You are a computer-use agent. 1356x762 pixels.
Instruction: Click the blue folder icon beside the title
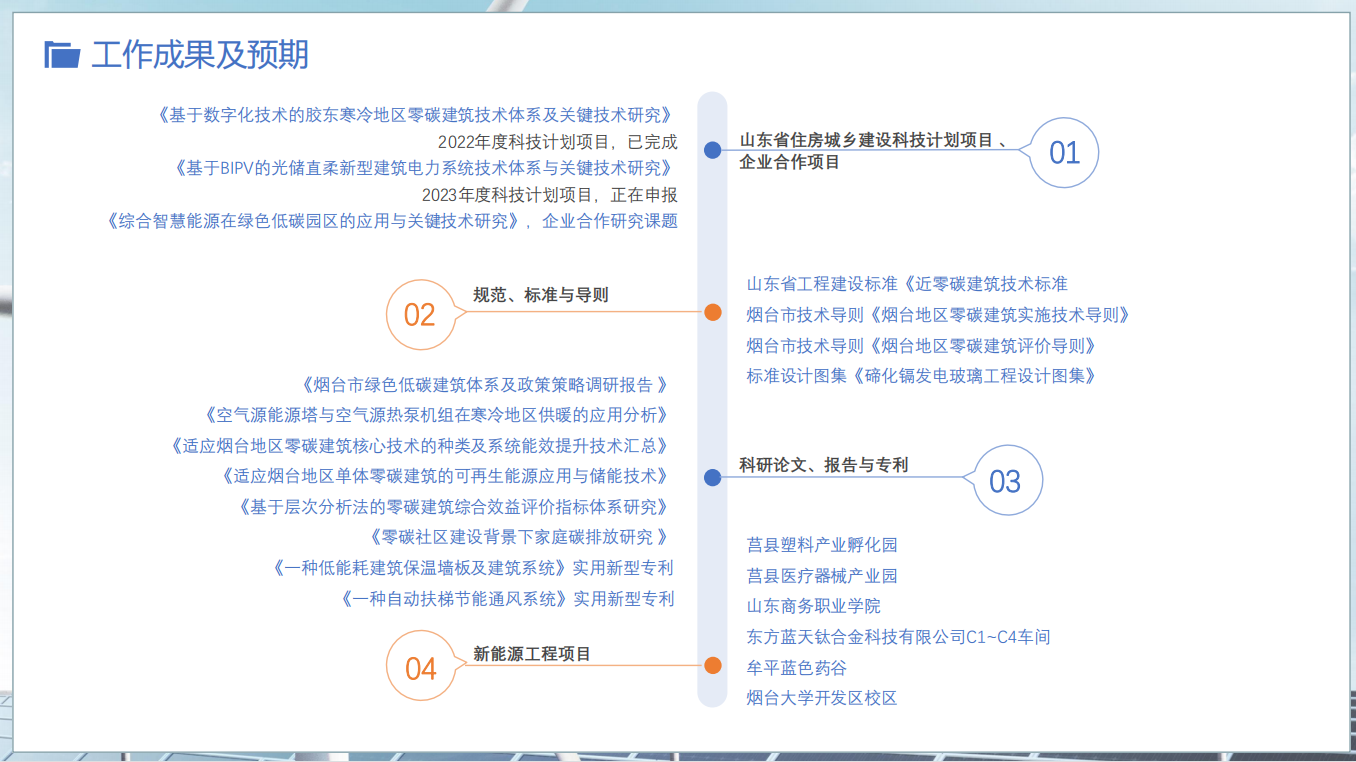click(x=62, y=55)
